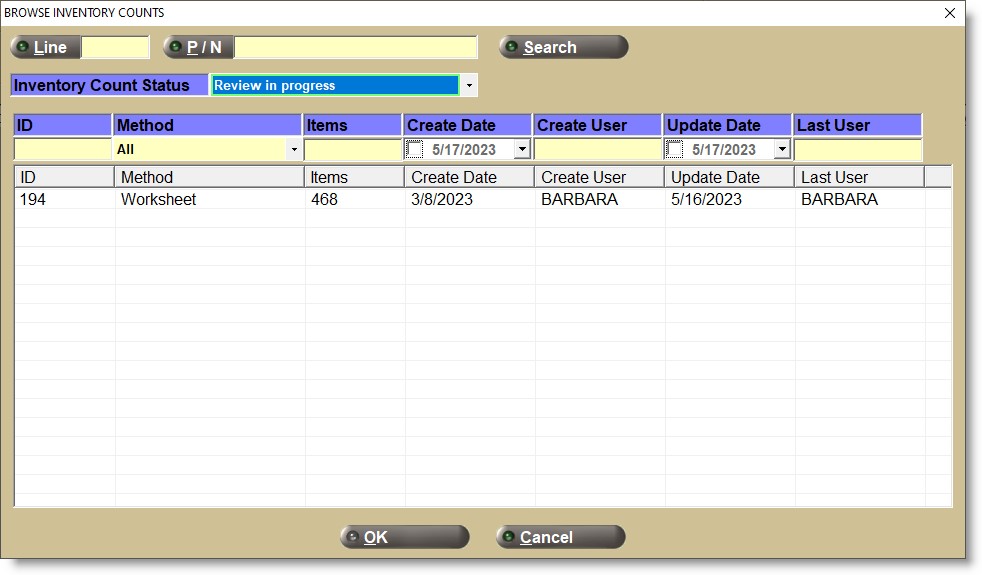Click the Last User column header
982x575 pixels.
tap(858, 177)
